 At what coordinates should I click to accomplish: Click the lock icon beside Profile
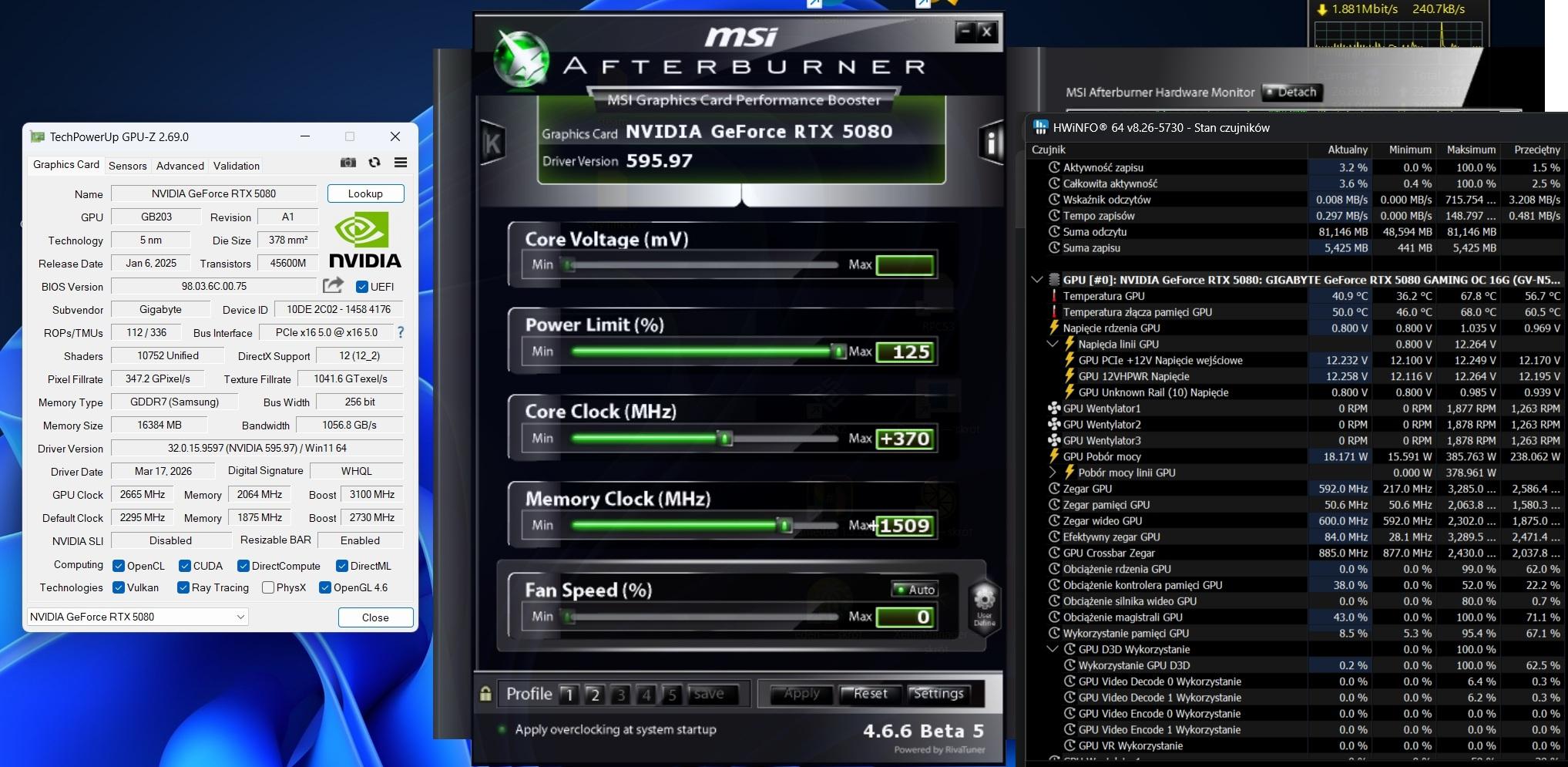[485, 694]
